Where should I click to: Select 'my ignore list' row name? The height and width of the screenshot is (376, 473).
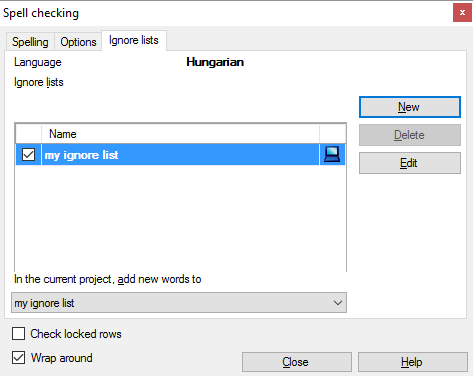pyautogui.click(x=180, y=155)
